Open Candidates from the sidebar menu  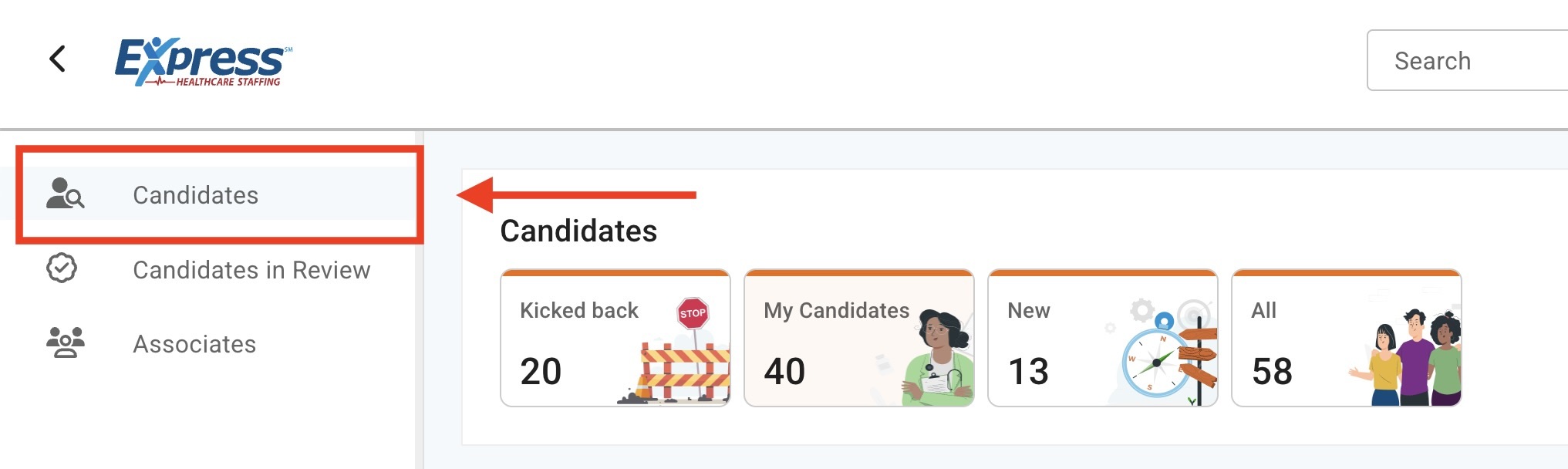tap(195, 195)
